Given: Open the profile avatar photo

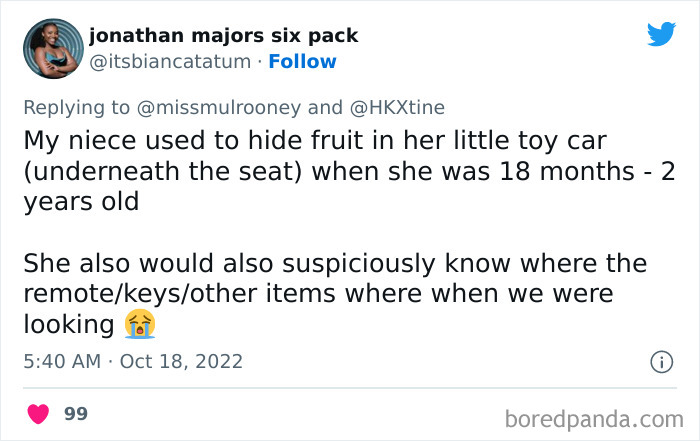Looking at the screenshot, I should tap(48, 49).
